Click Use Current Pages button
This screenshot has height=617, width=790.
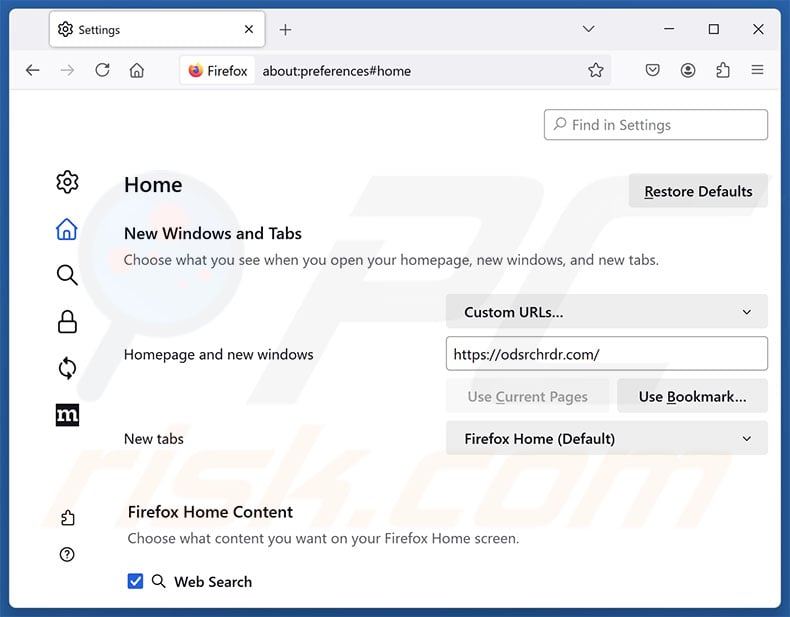click(x=528, y=396)
